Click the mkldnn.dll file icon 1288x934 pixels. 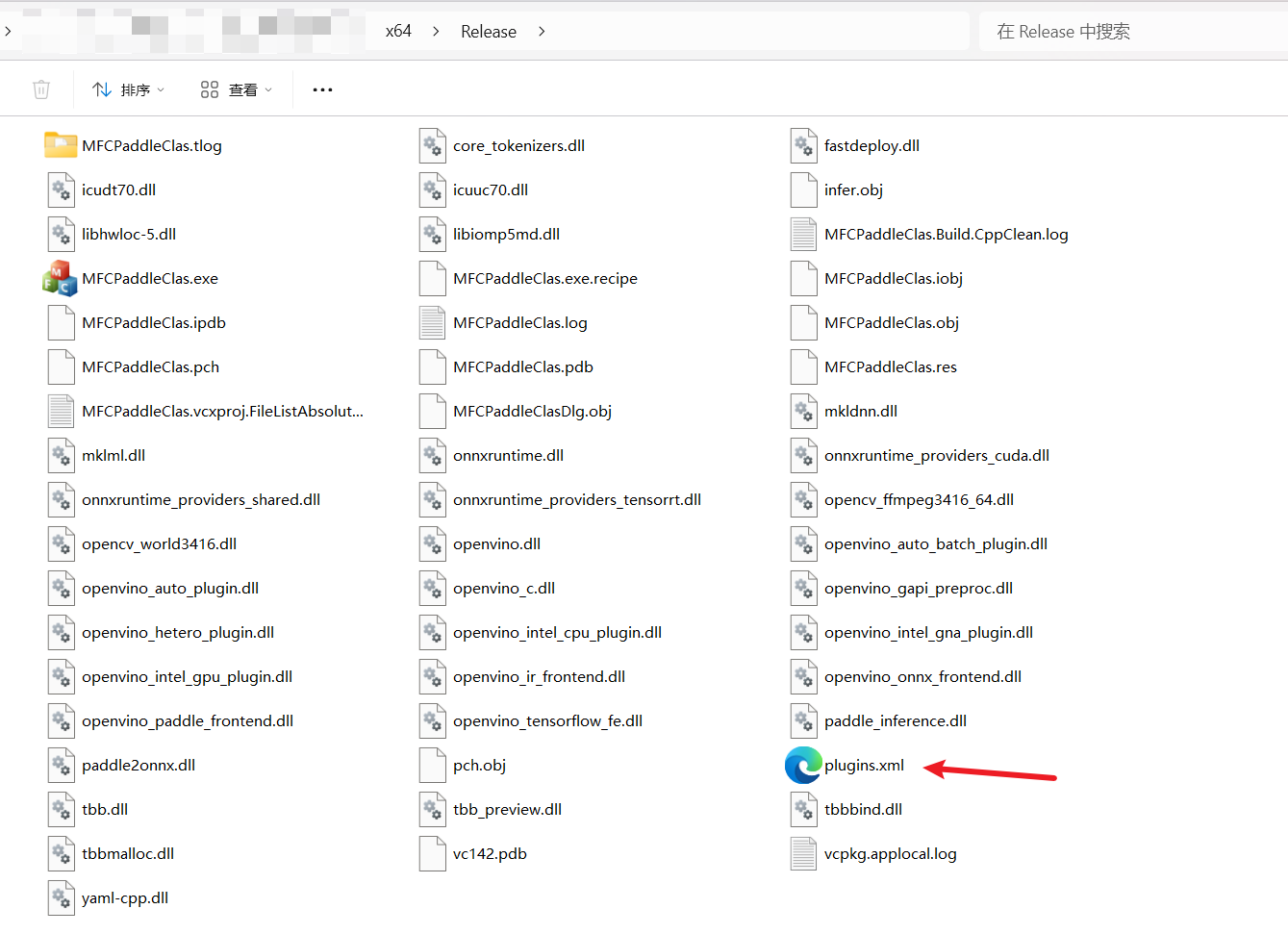pyautogui.click(x=803, y=411)
